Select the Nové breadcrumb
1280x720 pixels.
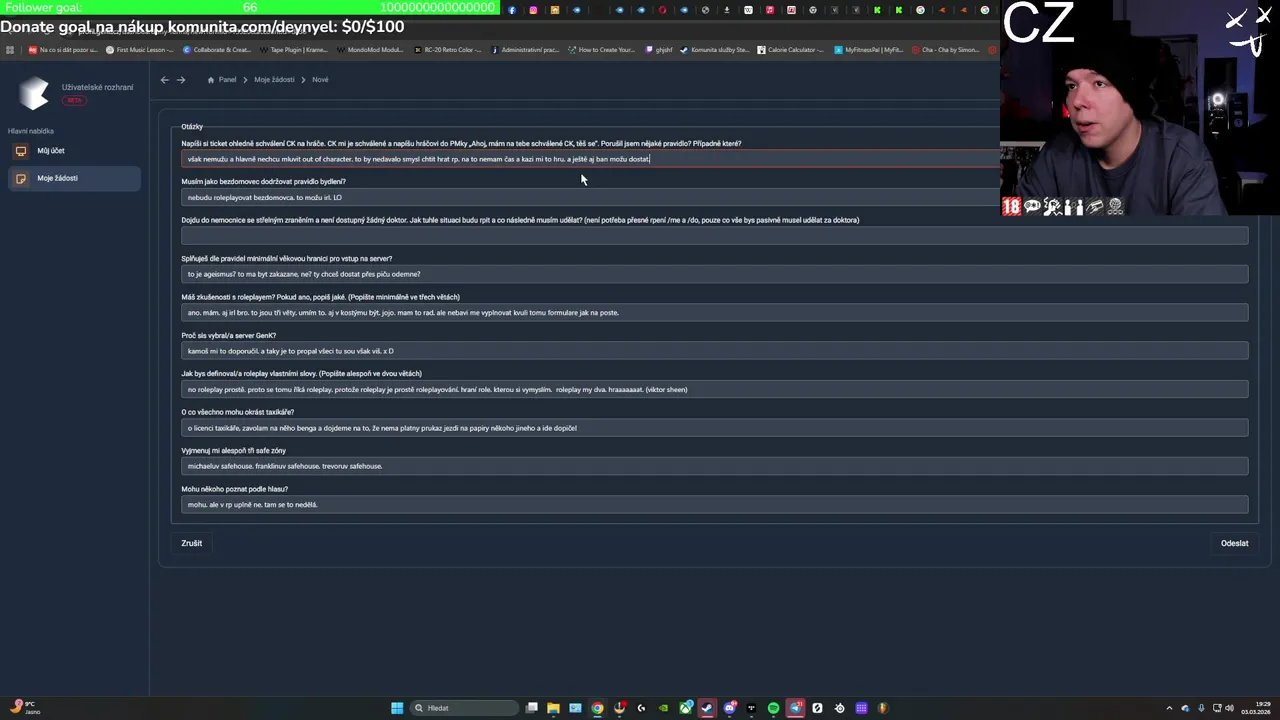(320, 80)
